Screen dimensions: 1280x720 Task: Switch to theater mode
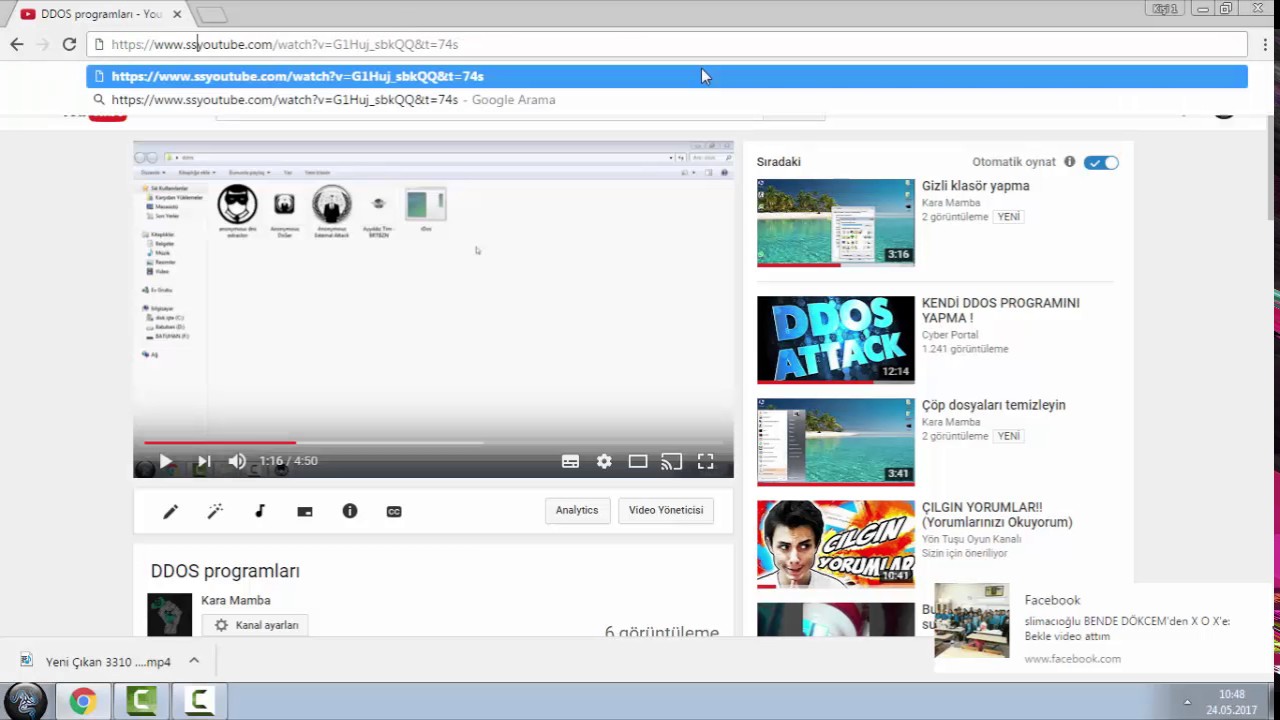[x=638, y=461]
